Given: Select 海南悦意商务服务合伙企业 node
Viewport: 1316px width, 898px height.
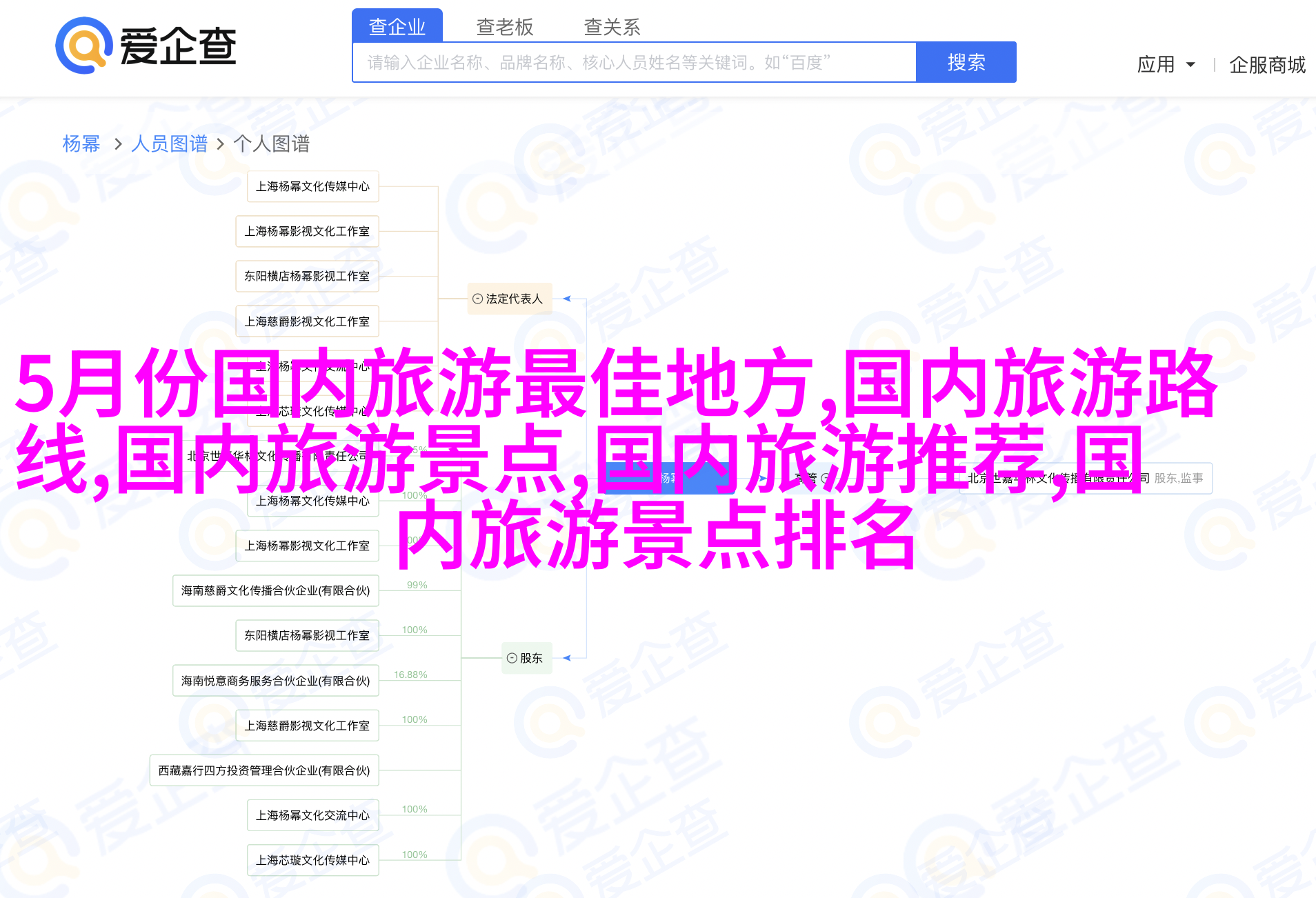Looking at the screenshot, I should pyautogui.click(x=276, y=681).
